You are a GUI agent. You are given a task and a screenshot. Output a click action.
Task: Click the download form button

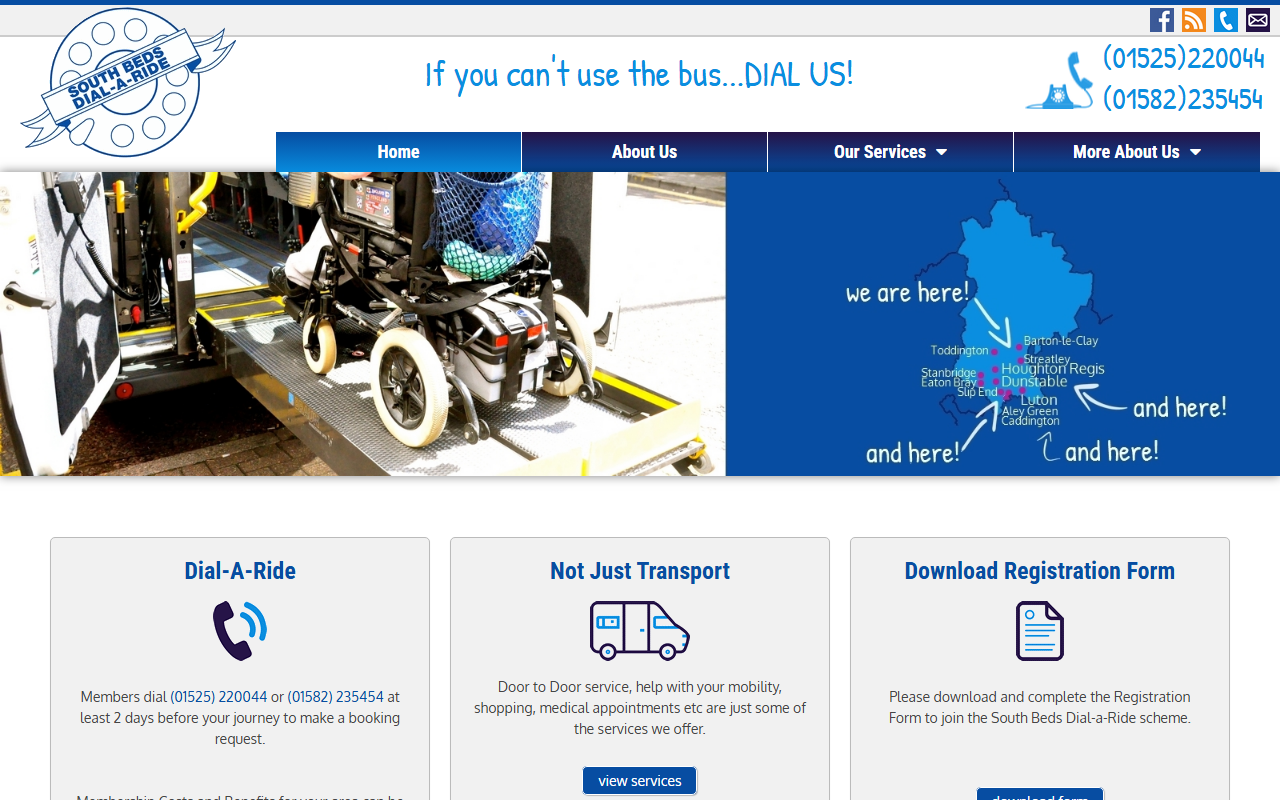pyautogui.click(x=1040, y=794)
